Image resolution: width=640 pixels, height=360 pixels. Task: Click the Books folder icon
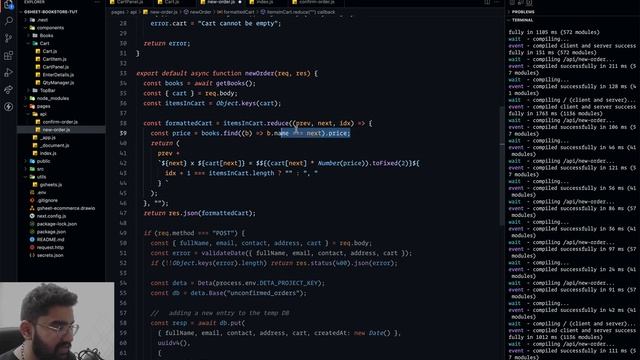[35, 36]
